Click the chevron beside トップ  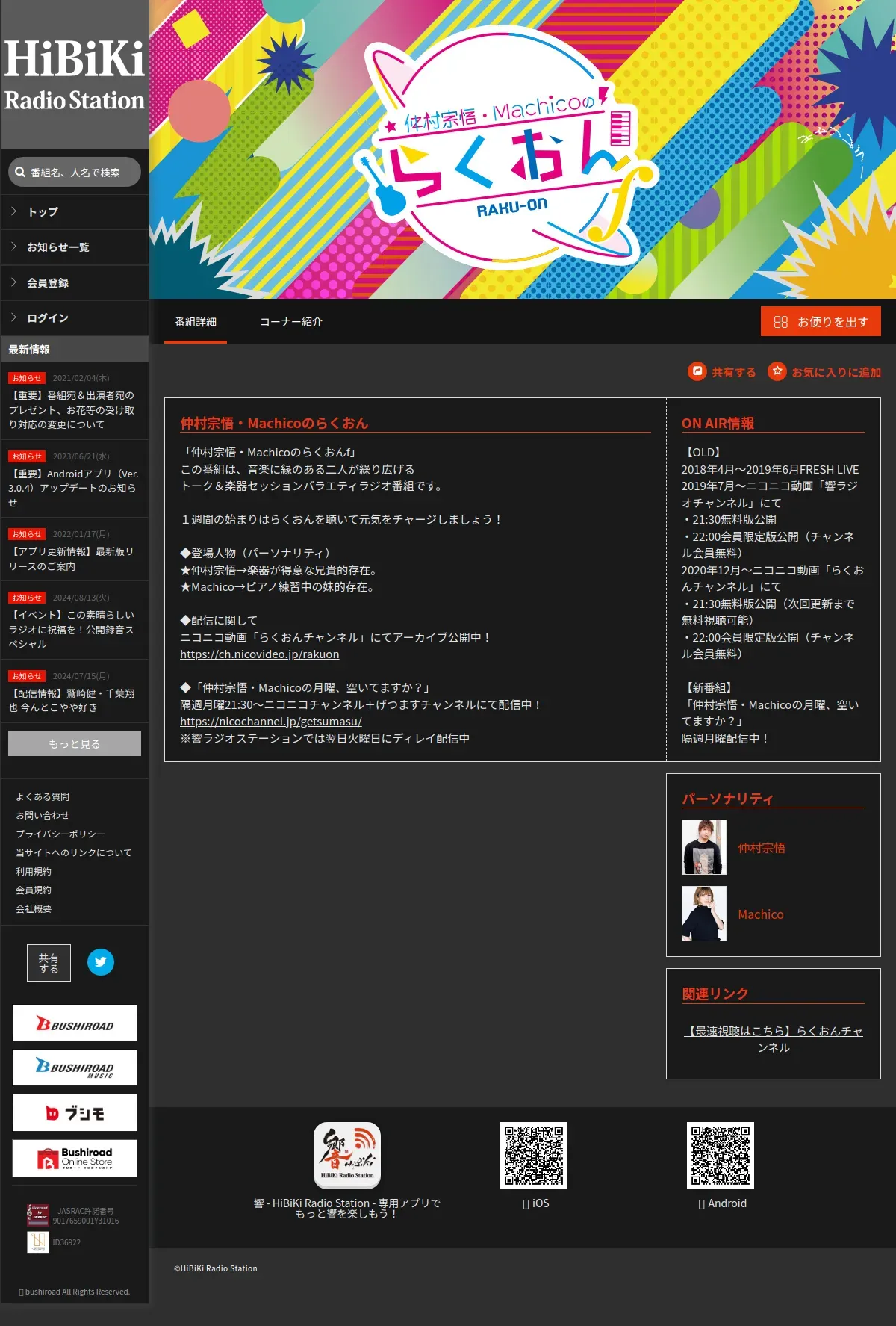pyautogui.click(x=13, y=211)
